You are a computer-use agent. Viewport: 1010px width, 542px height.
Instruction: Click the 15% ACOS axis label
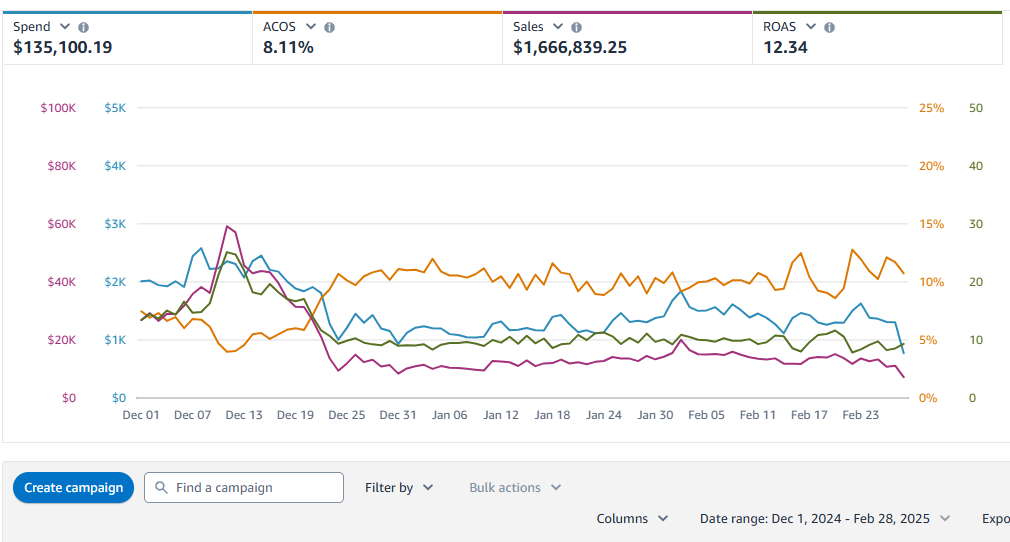931,224
